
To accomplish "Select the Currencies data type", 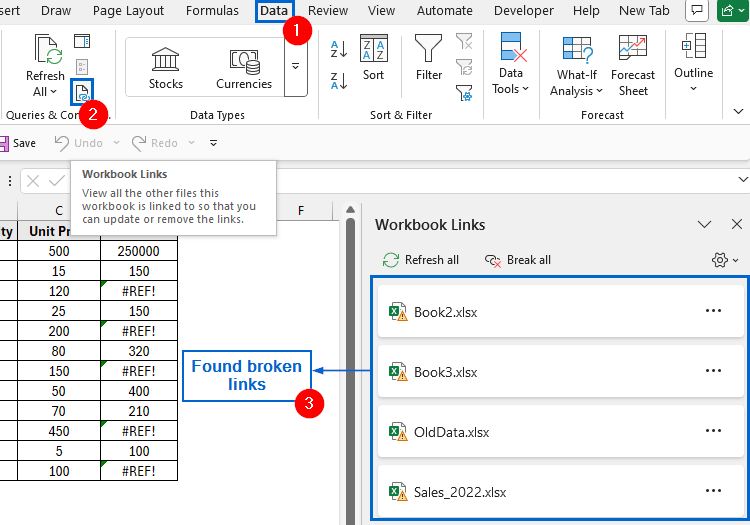I will point(244,67).
